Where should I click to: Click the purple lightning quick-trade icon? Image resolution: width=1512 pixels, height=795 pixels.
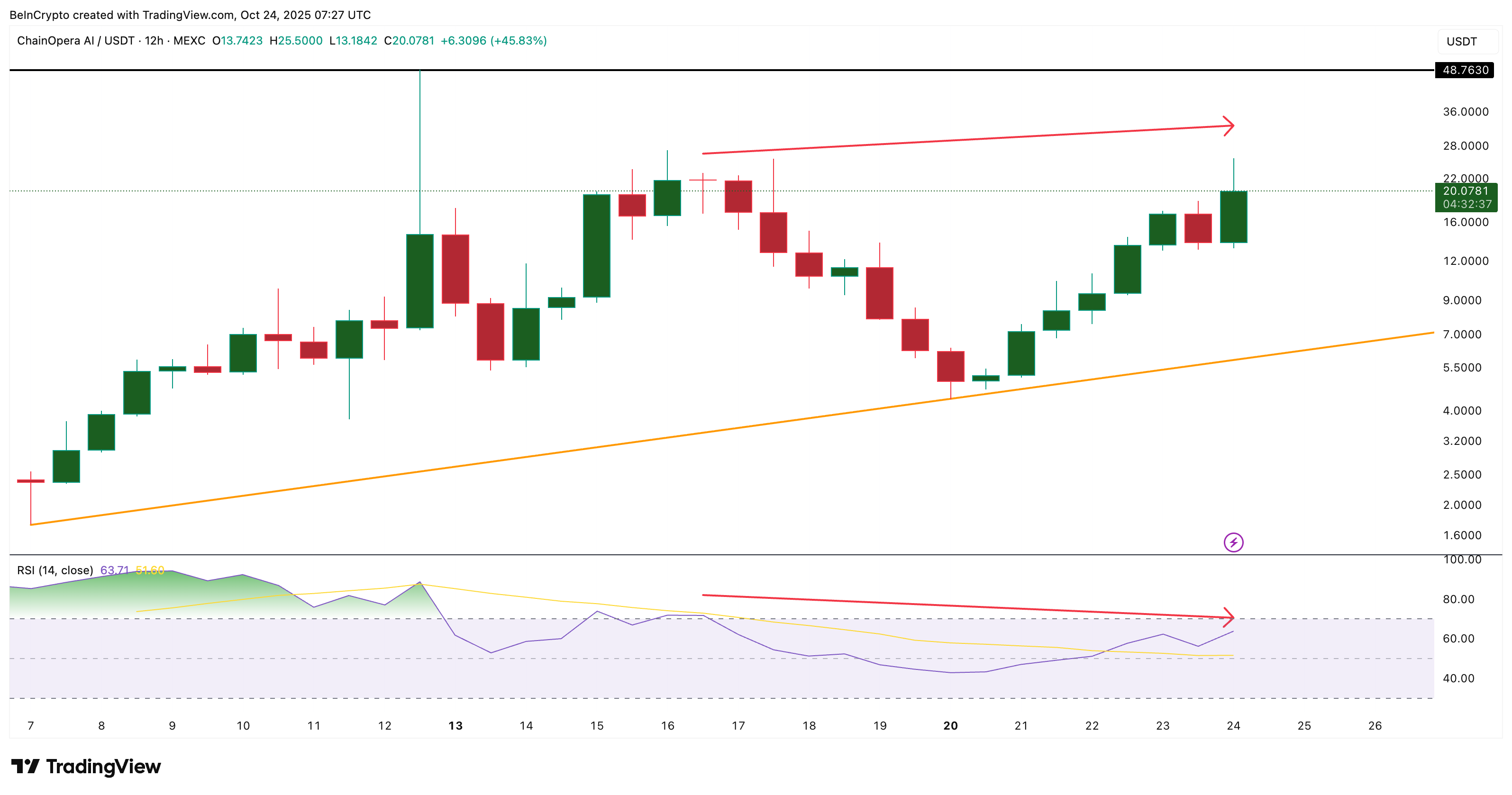[1235, 542]
